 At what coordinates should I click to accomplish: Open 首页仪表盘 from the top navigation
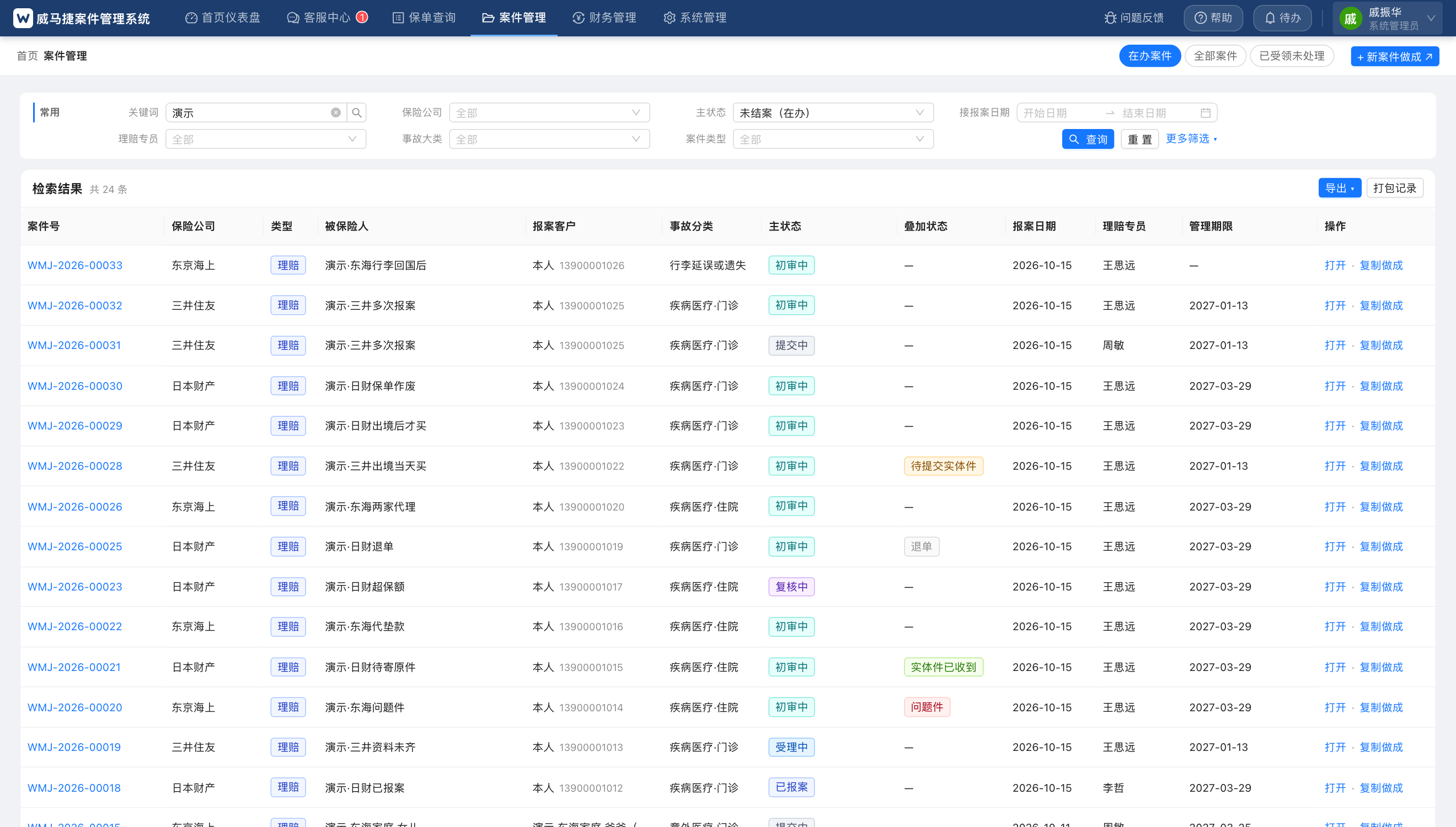[223, 18]
